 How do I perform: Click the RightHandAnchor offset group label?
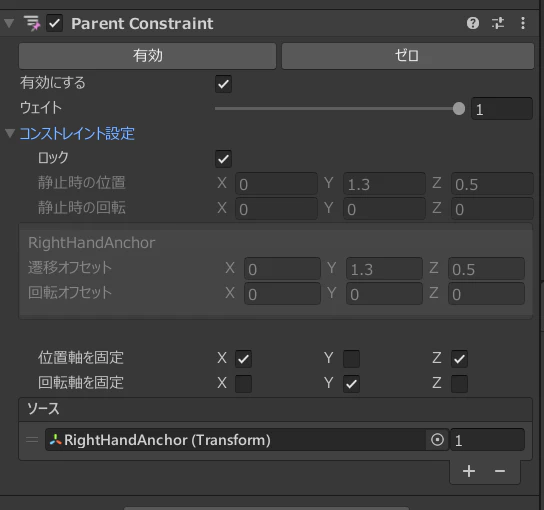click(92, 243)
